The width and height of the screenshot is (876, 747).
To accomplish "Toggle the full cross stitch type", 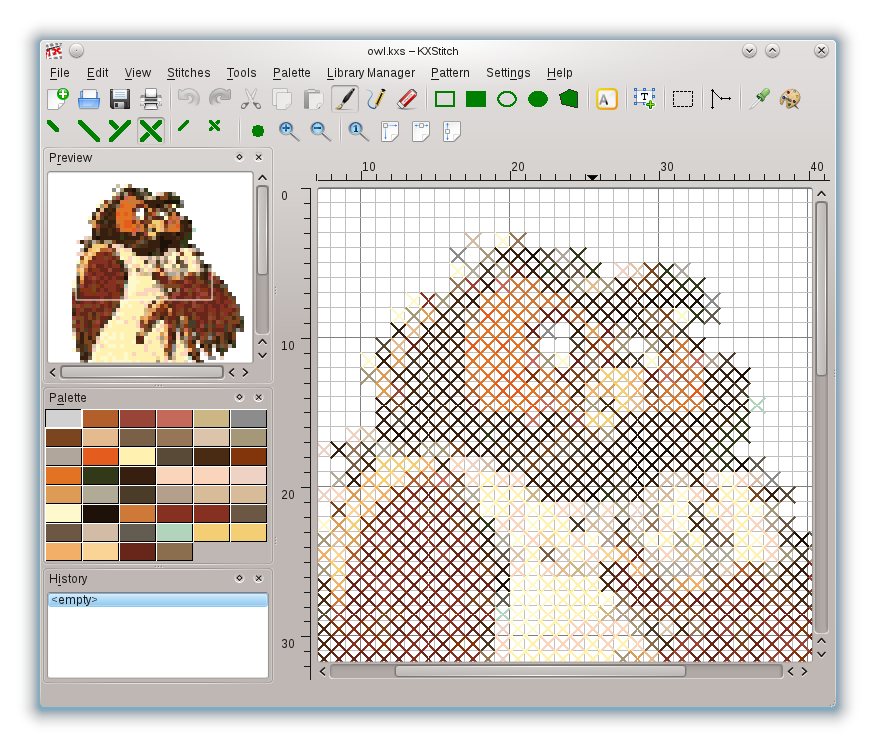I will point(151,130).
